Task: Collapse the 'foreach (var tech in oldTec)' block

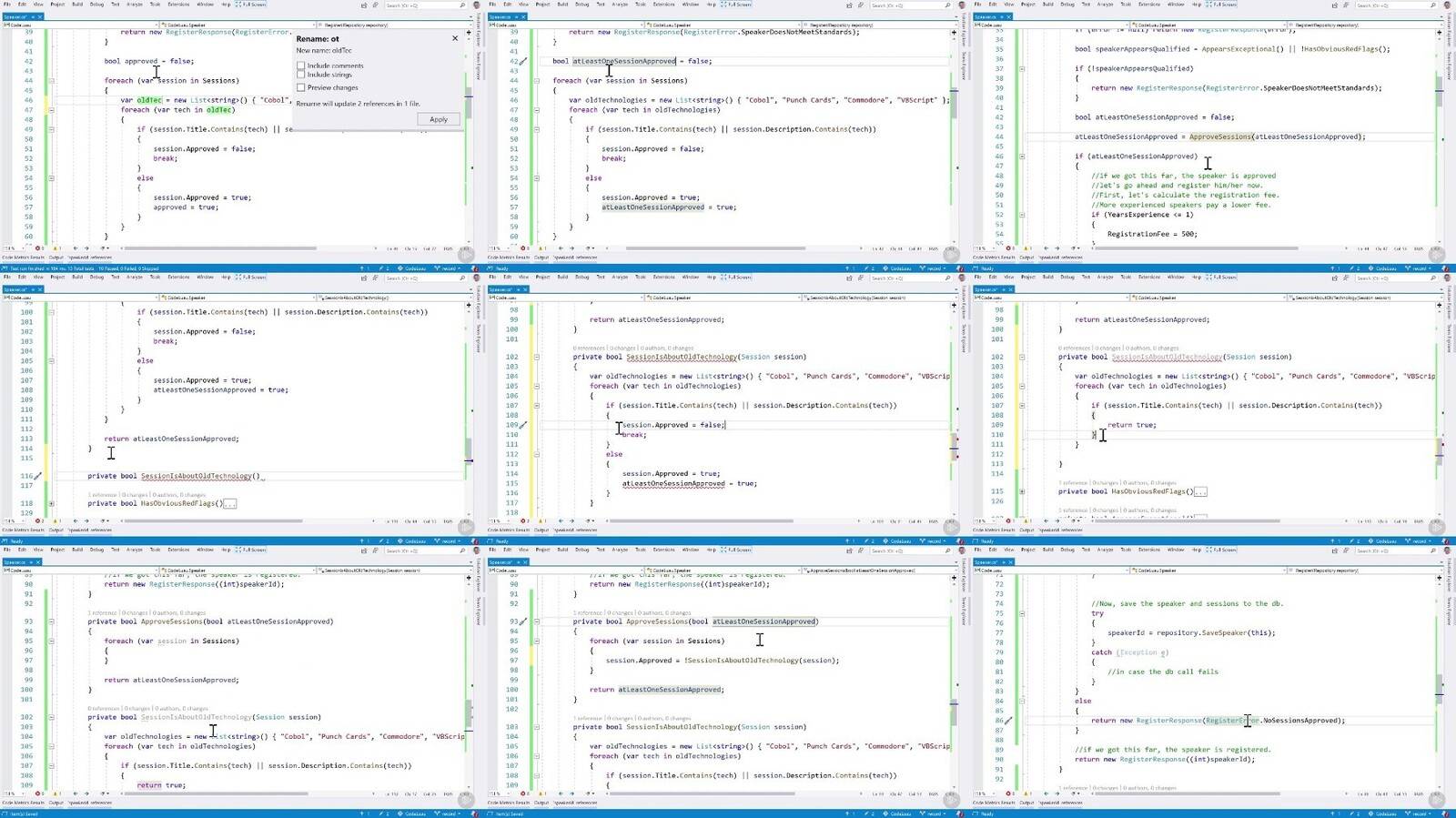Action: 51,110
